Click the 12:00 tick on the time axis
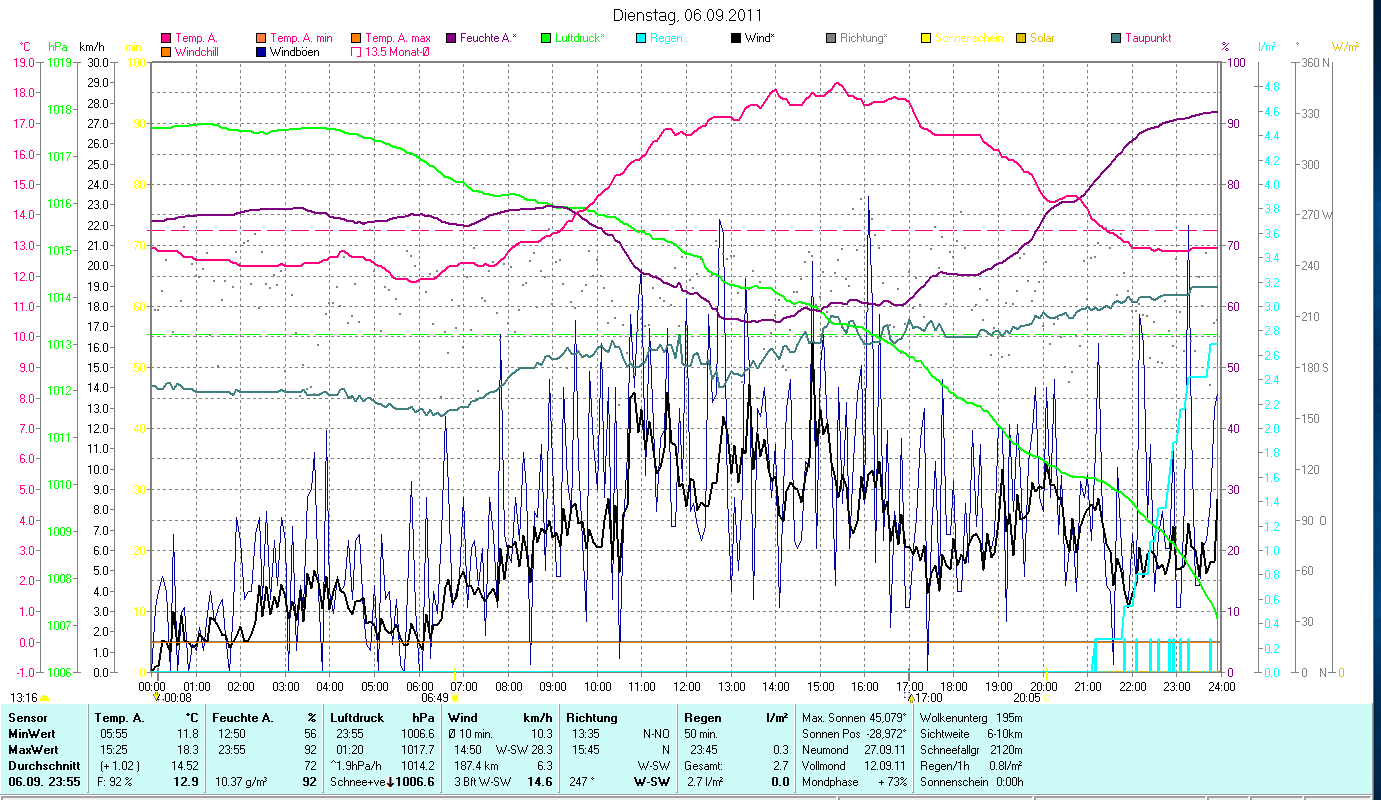1381x800 pixels. [686, 687]
